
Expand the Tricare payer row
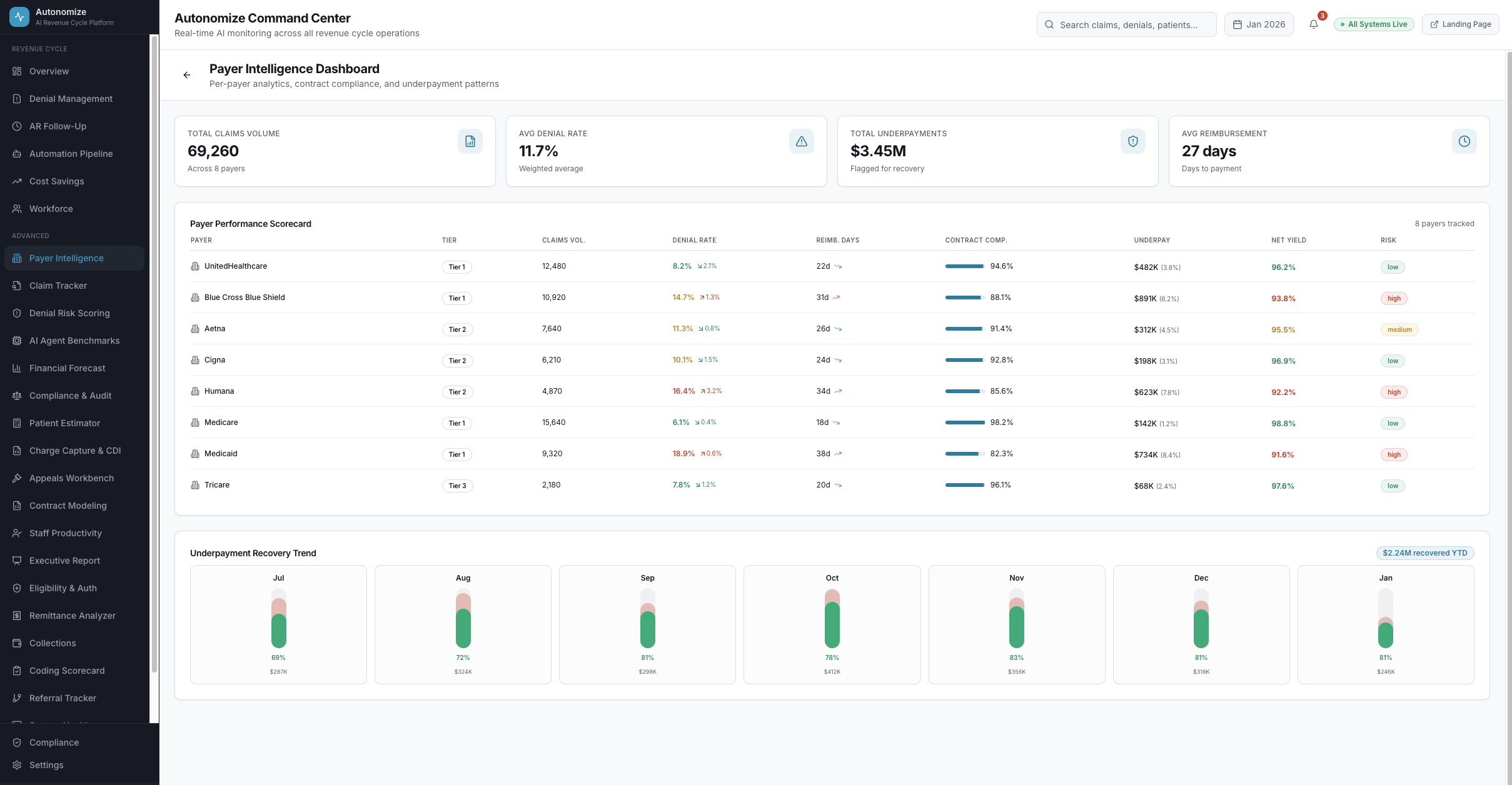click(x=217, y=485)
